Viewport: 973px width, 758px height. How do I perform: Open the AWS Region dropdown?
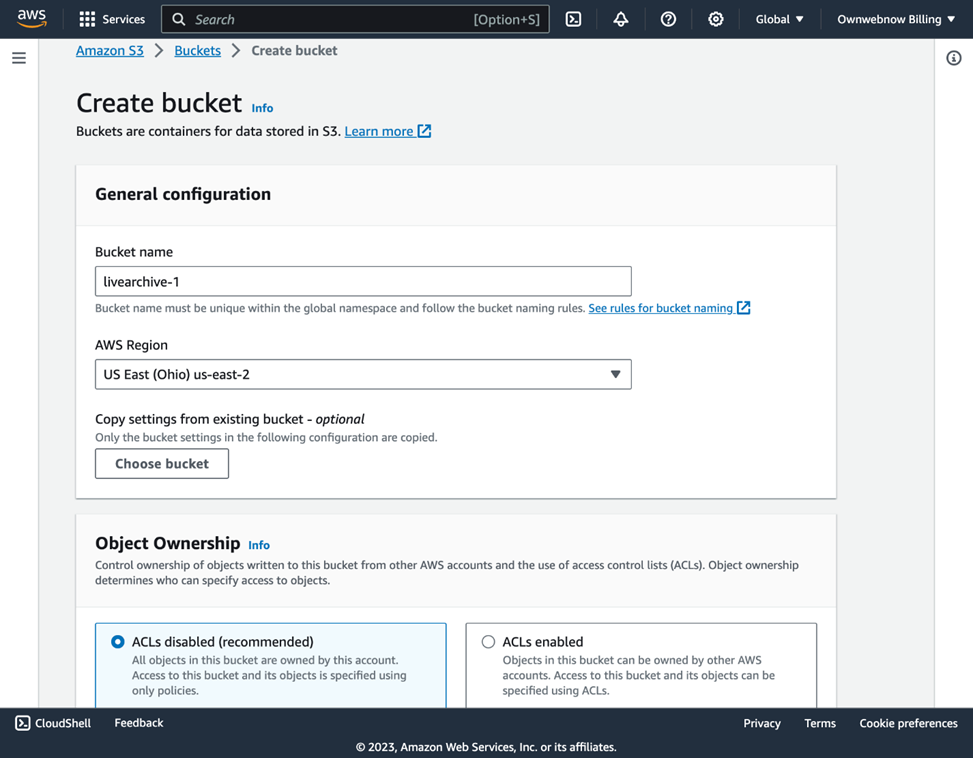(363, 374)
